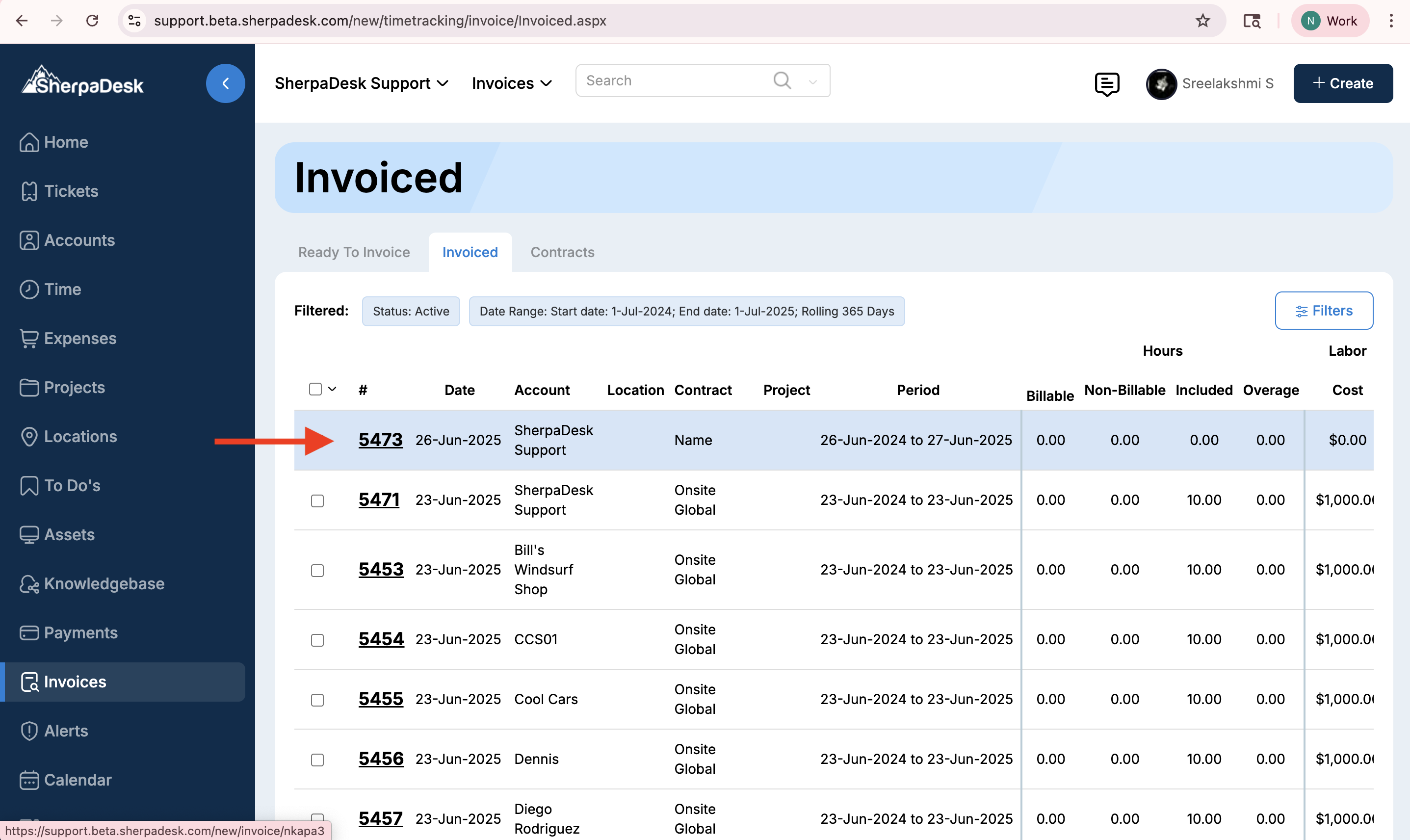Viewport: 1410px width, 840px height.
Task: Switch to Ready To Invoice tab
Action: pyautogui.click(x=354, y=253)
